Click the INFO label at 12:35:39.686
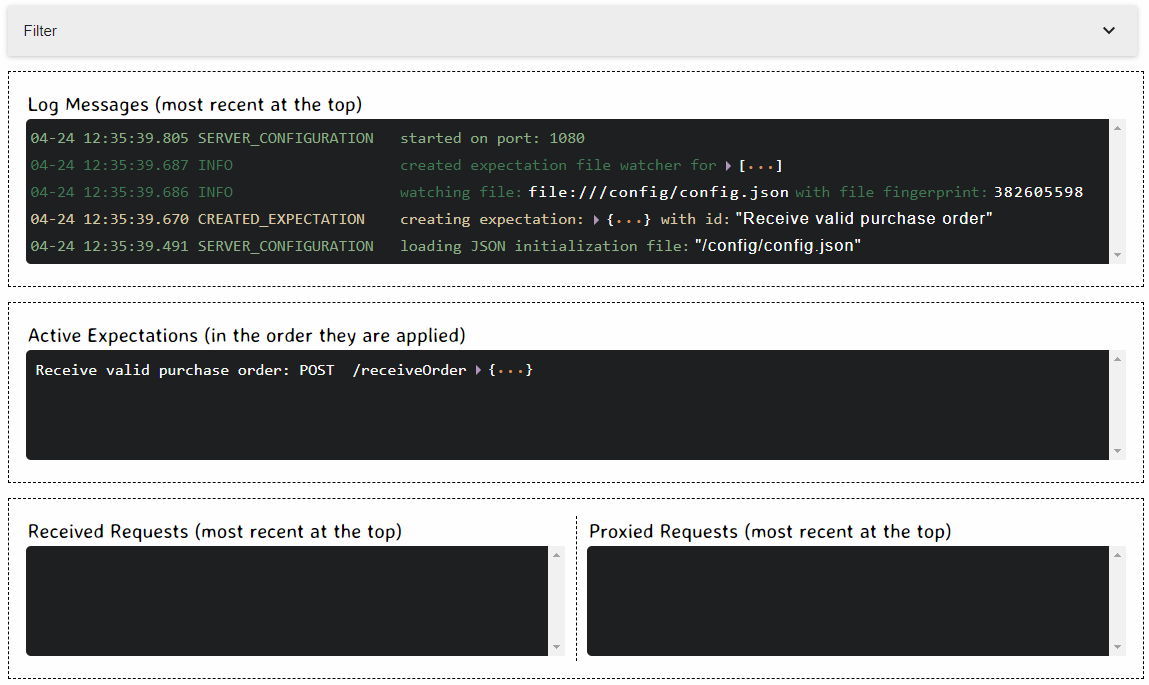This screenshot has width=1149, height=685. 215,192
